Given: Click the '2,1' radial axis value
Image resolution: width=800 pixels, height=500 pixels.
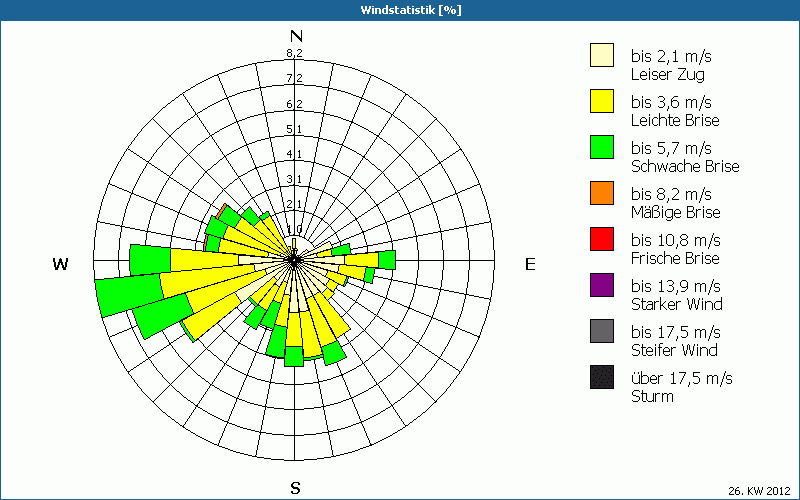Looking at the screenshot, I should coord(294,204).
